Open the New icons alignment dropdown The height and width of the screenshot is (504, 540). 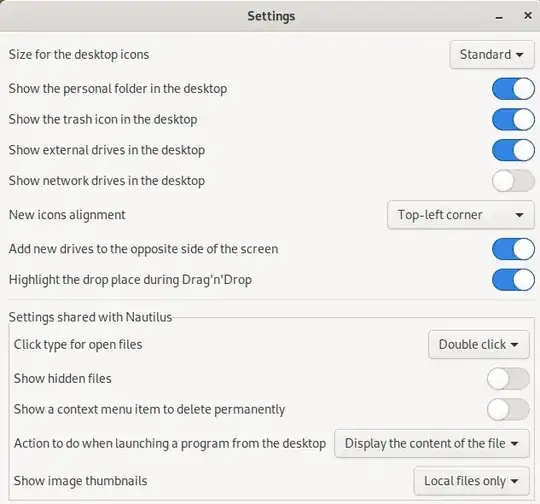coord(460,215)
